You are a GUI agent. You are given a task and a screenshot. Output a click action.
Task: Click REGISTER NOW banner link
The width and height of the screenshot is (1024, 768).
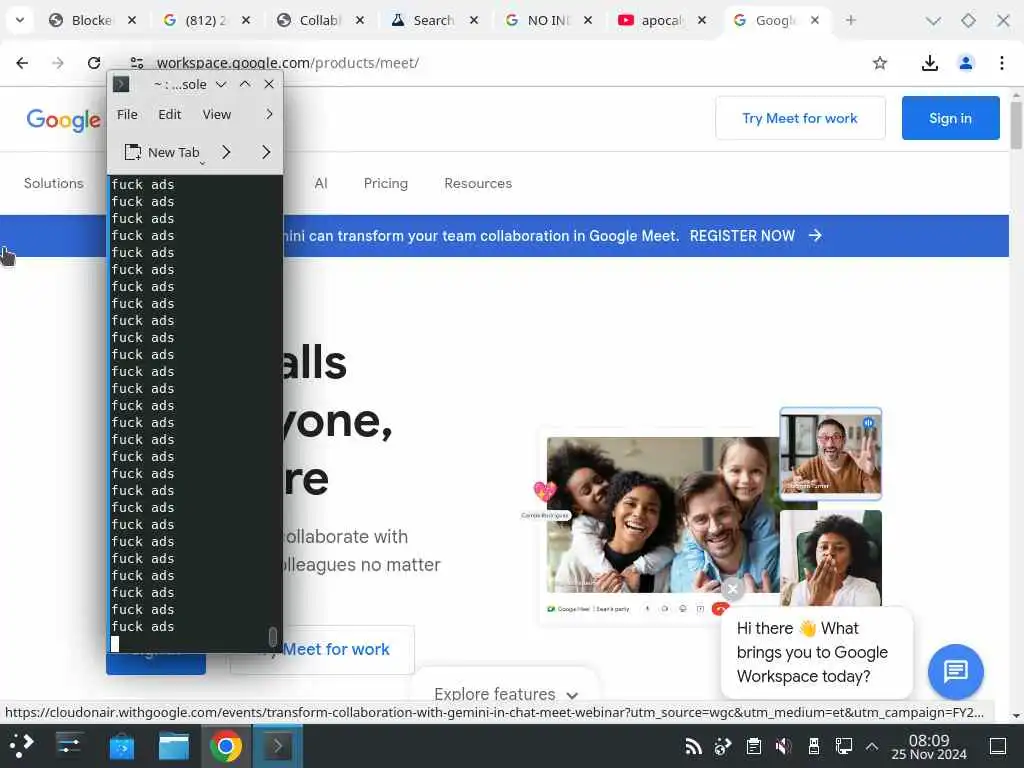[x=742, y=236]
